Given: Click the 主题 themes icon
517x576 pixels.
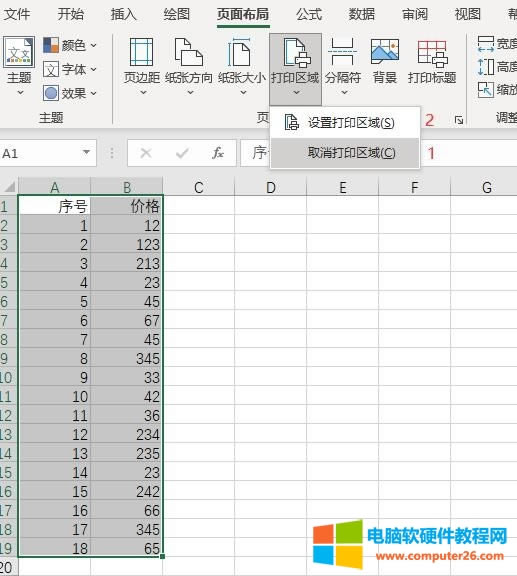Looking at the screenshot, I should (19, 52).
